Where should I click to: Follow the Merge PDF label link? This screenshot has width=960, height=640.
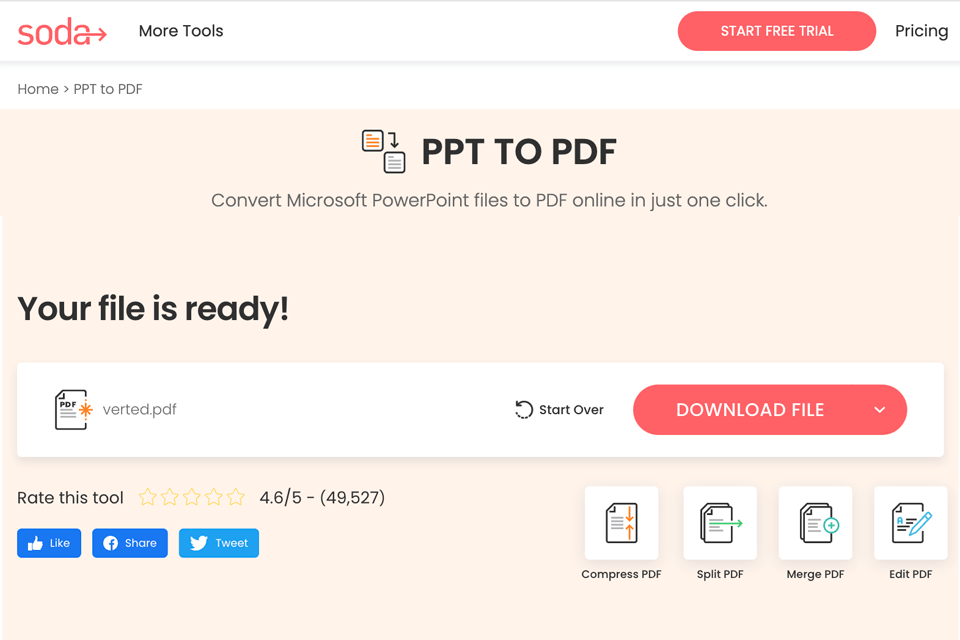coord(816,574)
